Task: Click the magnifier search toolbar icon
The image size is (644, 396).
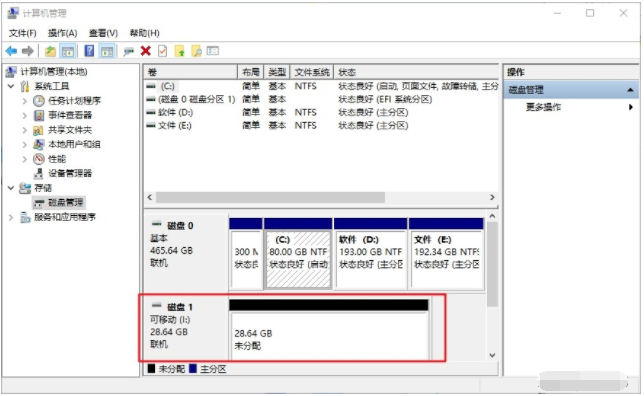Action: 197,51
